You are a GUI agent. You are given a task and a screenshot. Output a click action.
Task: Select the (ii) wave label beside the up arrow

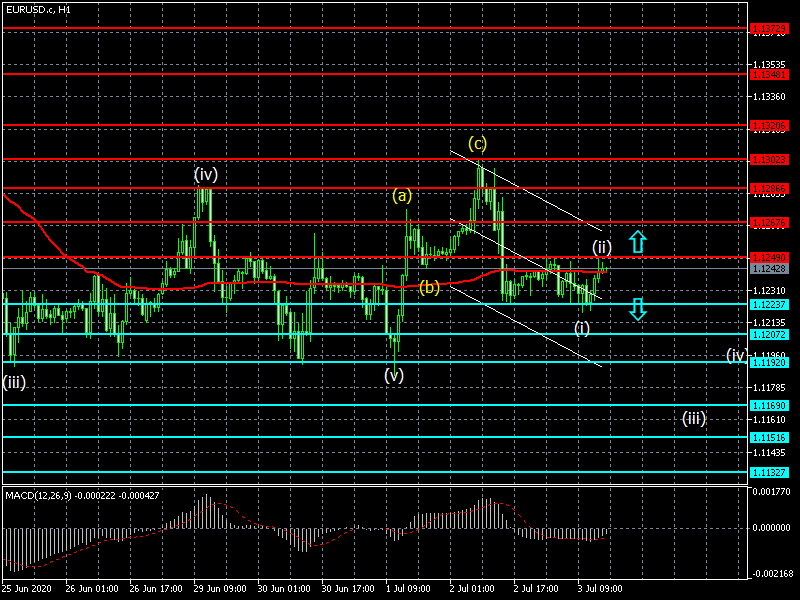click(x=602, y=248)
